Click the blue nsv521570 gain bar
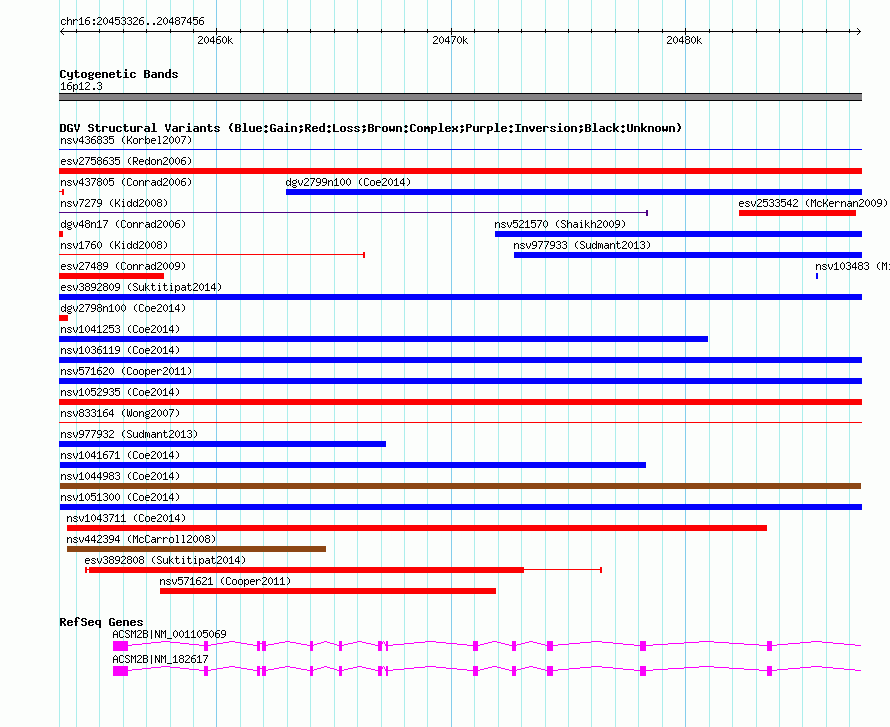This screenshot has width=890, height=727. tap(678, 234)
